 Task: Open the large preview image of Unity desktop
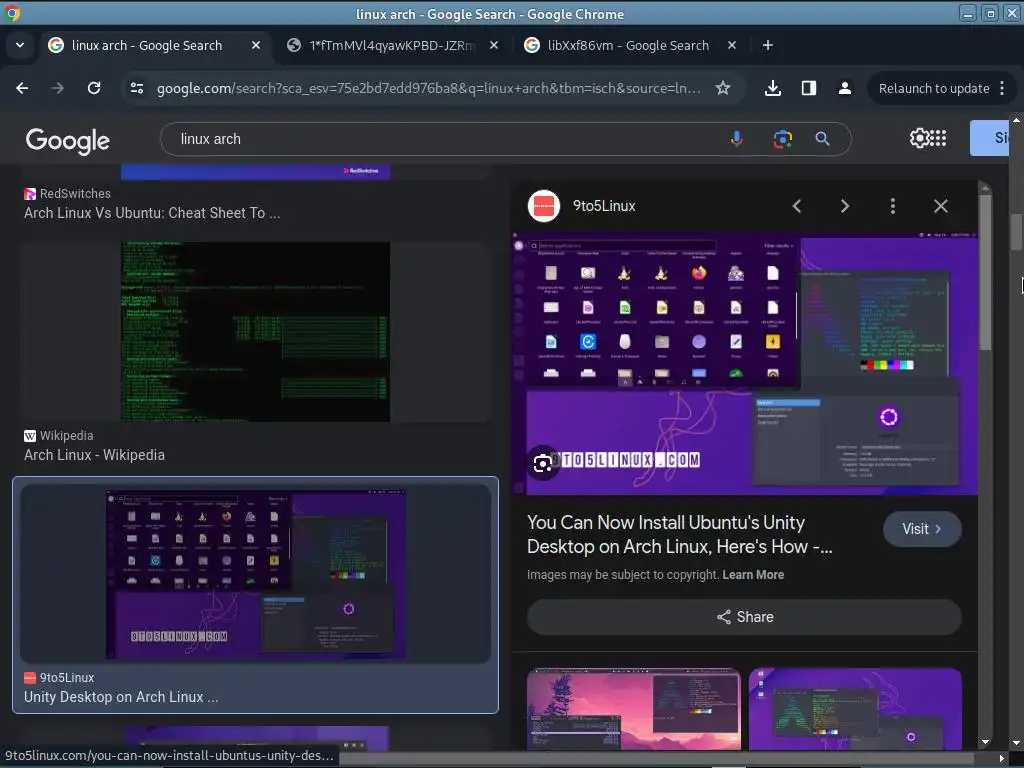(x=744, y=364)
